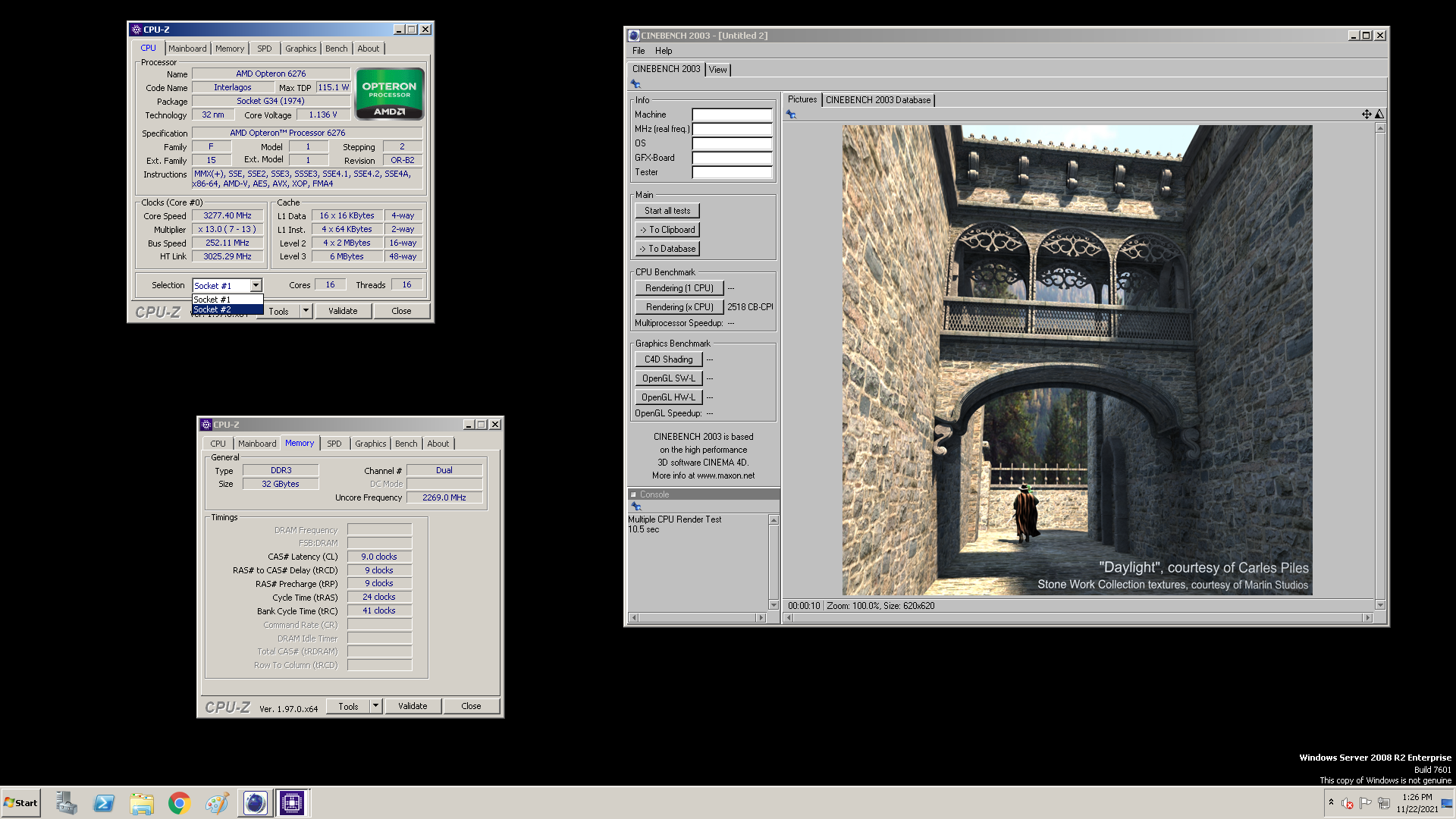Open Paint from the taskbar
Screen dimensions: 1456x819
[217, 803]
